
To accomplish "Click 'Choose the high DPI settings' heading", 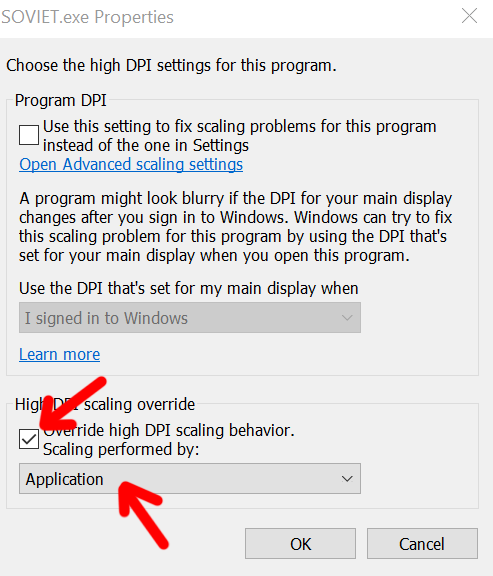I will 171,65.
